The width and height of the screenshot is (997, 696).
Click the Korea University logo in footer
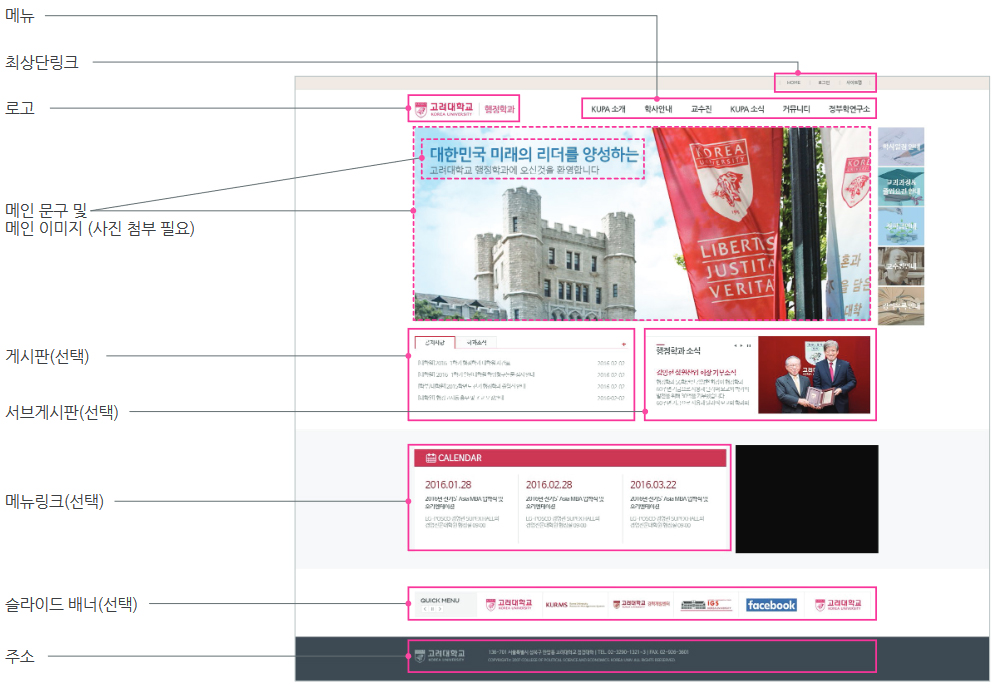click(x=438, y=656)
